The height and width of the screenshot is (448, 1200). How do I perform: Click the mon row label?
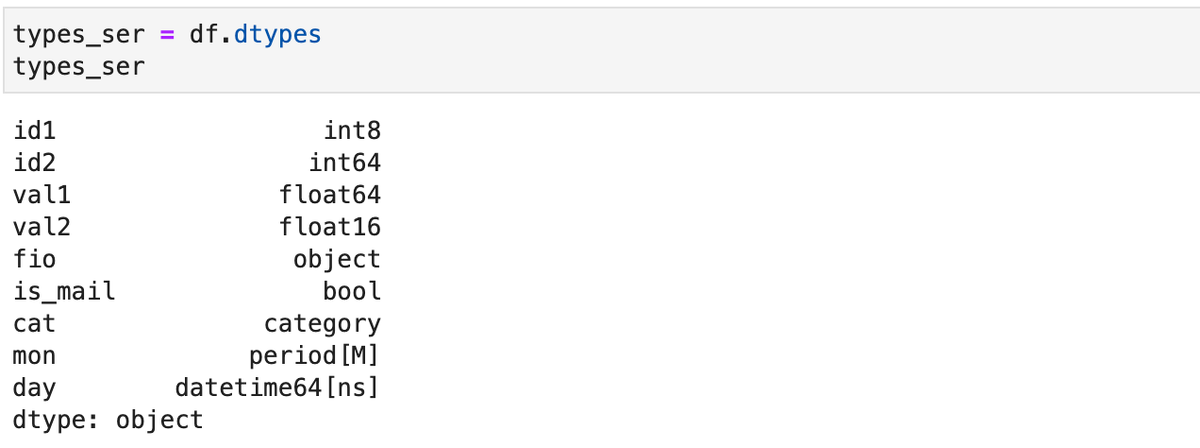35,356
